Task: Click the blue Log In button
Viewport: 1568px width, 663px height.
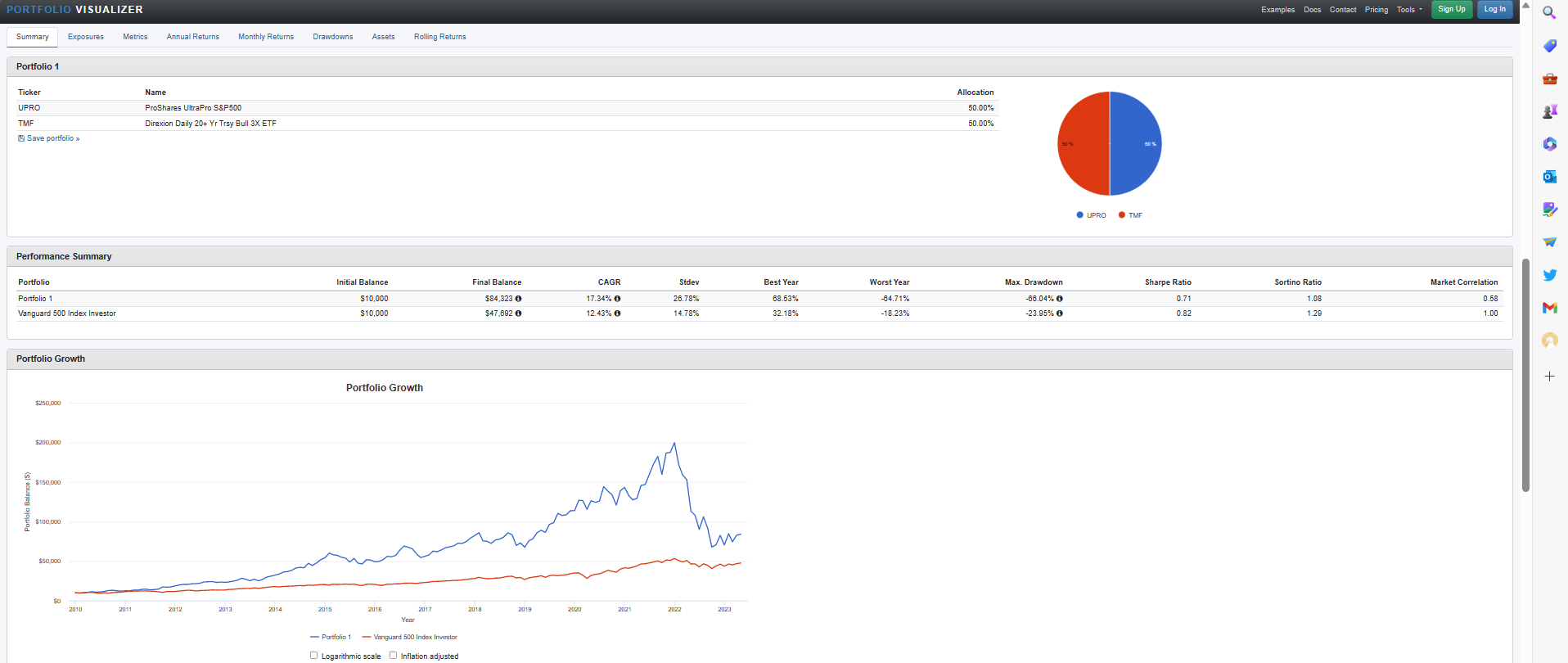Action: click(x=1495, y=9)
